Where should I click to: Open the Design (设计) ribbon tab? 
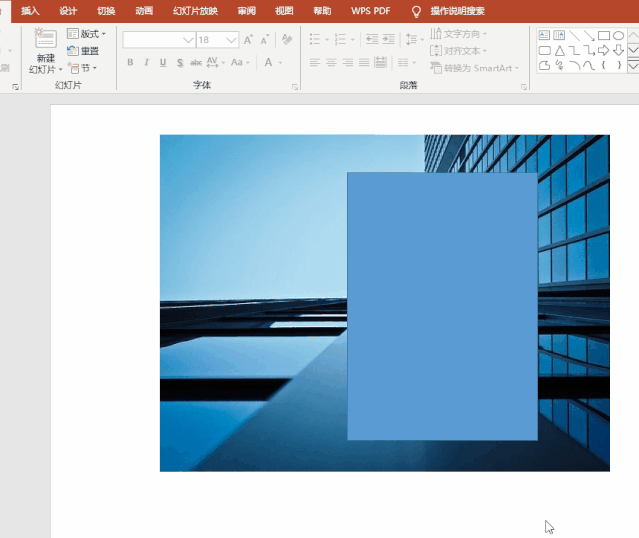tap(68, 11)
